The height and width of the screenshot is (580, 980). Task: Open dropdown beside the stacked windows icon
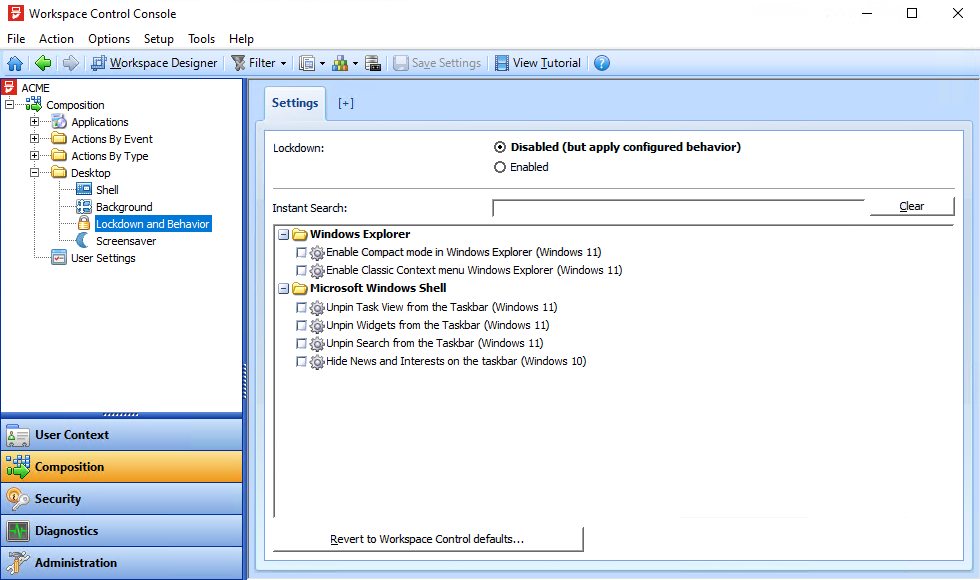click(322, 63)
